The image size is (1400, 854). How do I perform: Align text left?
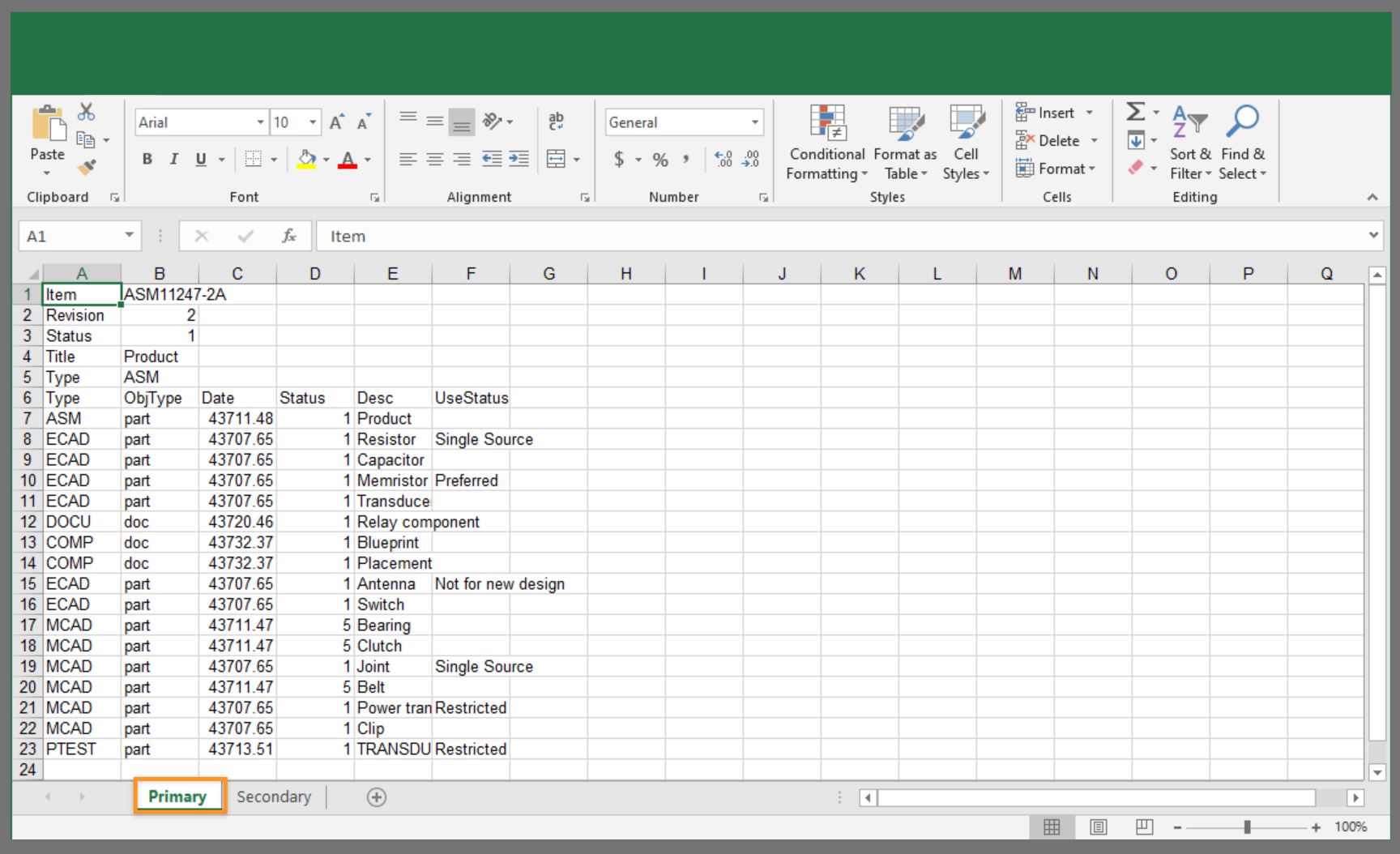(x=408, y=159)
